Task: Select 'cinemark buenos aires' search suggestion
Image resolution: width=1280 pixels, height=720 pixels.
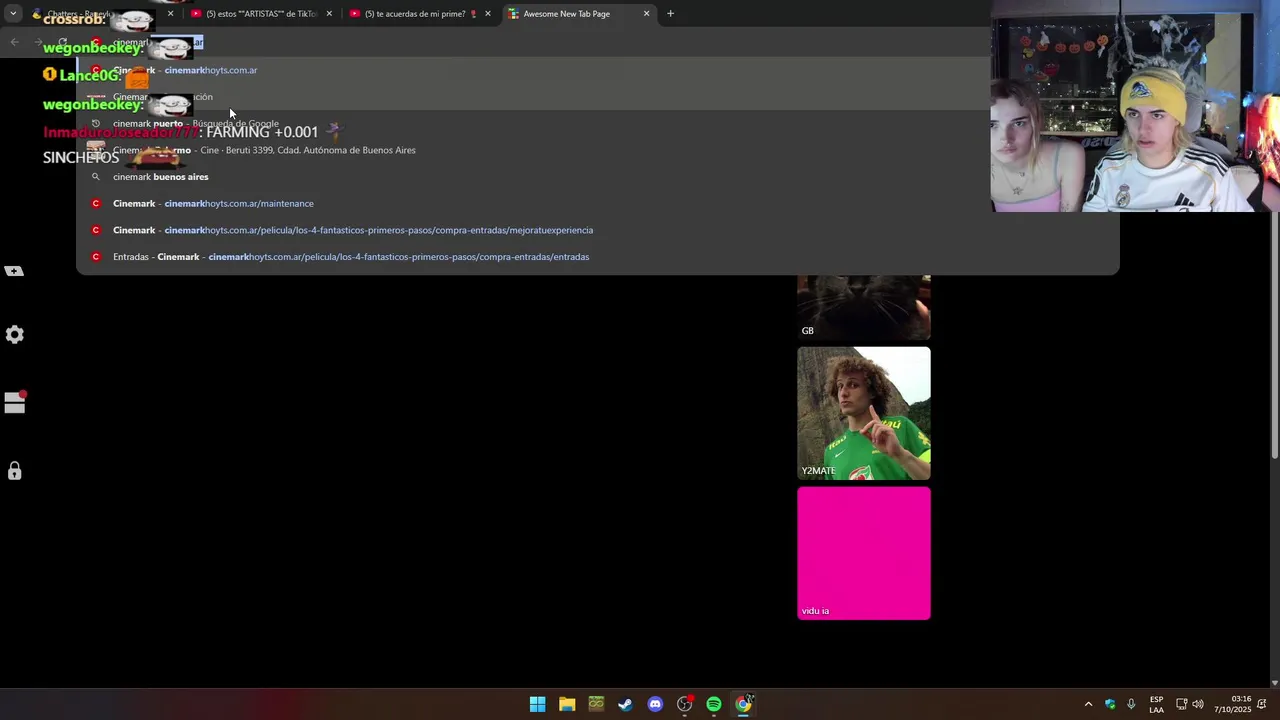Action: point(598,177)
